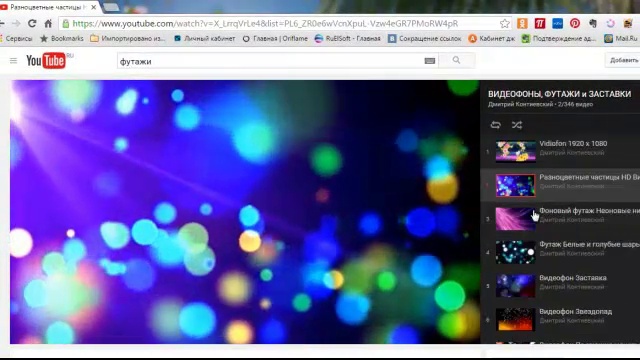Click the Добавить upload button

(623, 60)
